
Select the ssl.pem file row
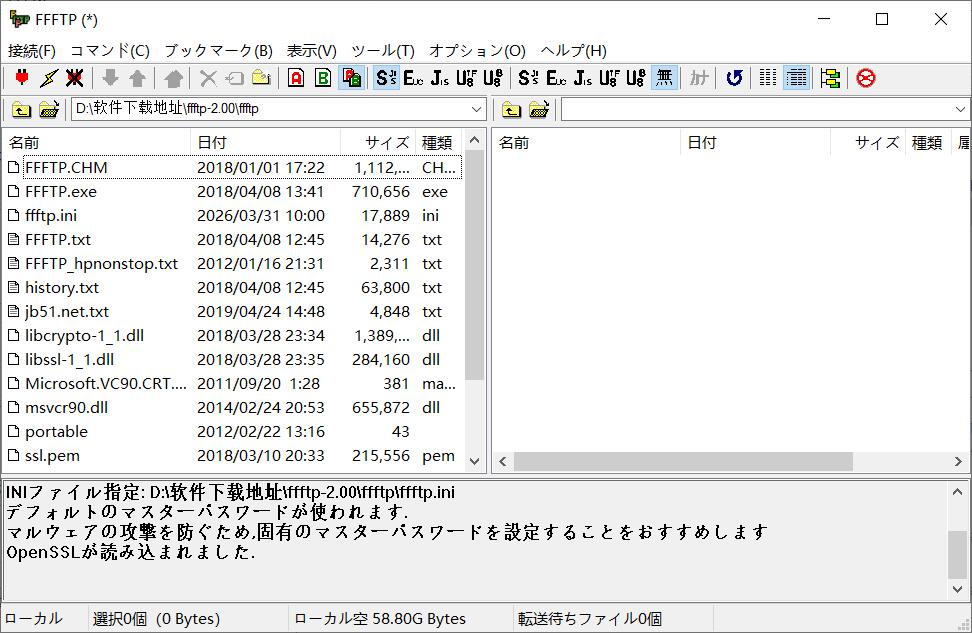(x=233, y=456)
